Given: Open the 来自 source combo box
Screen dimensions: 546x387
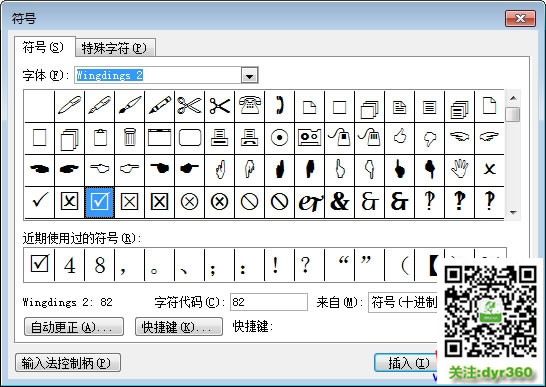Looking at the screenshot, I should [403, 302].
